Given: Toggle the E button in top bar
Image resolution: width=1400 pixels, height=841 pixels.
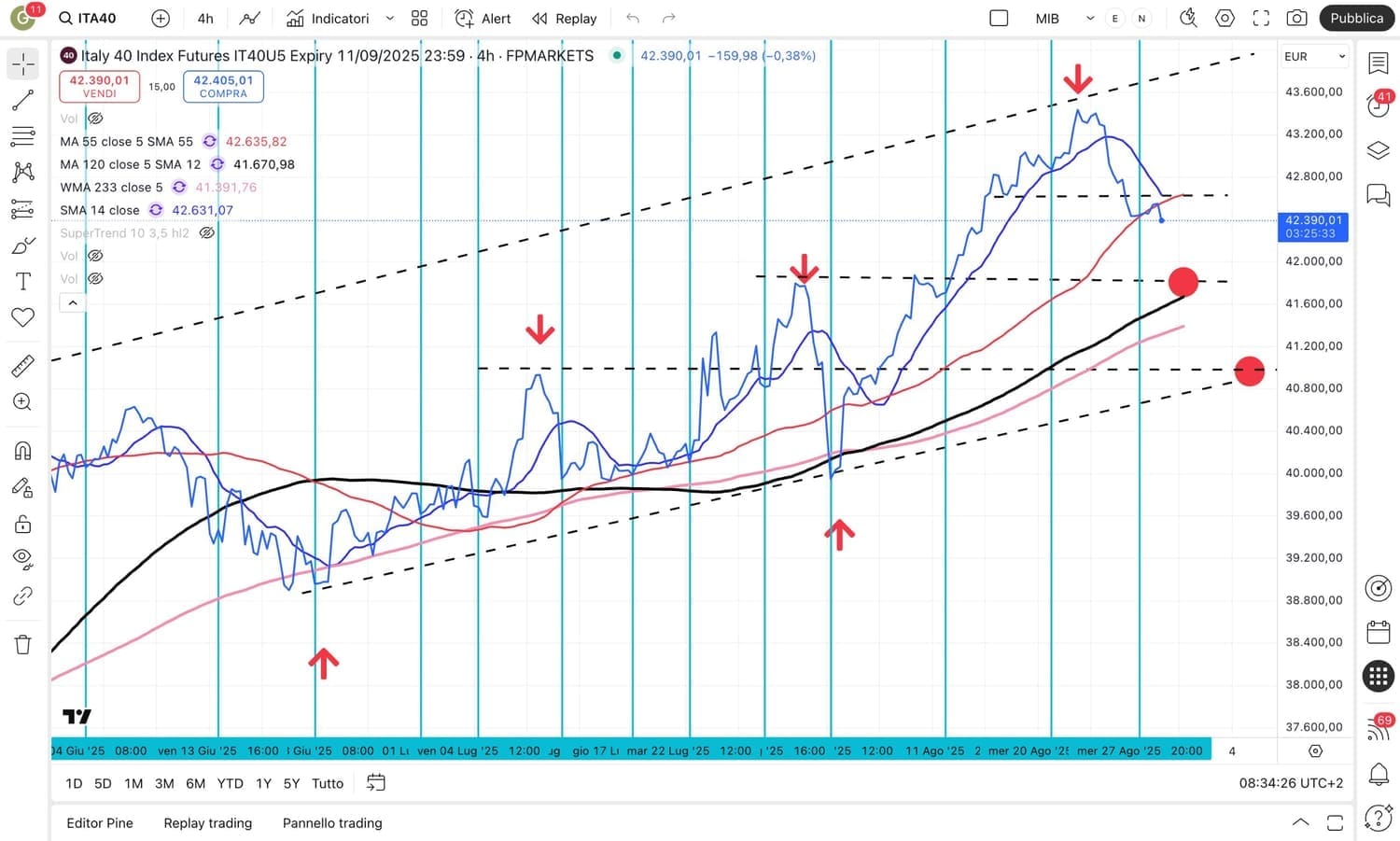Looking at the screenshot, I should tap(1114, 18).
